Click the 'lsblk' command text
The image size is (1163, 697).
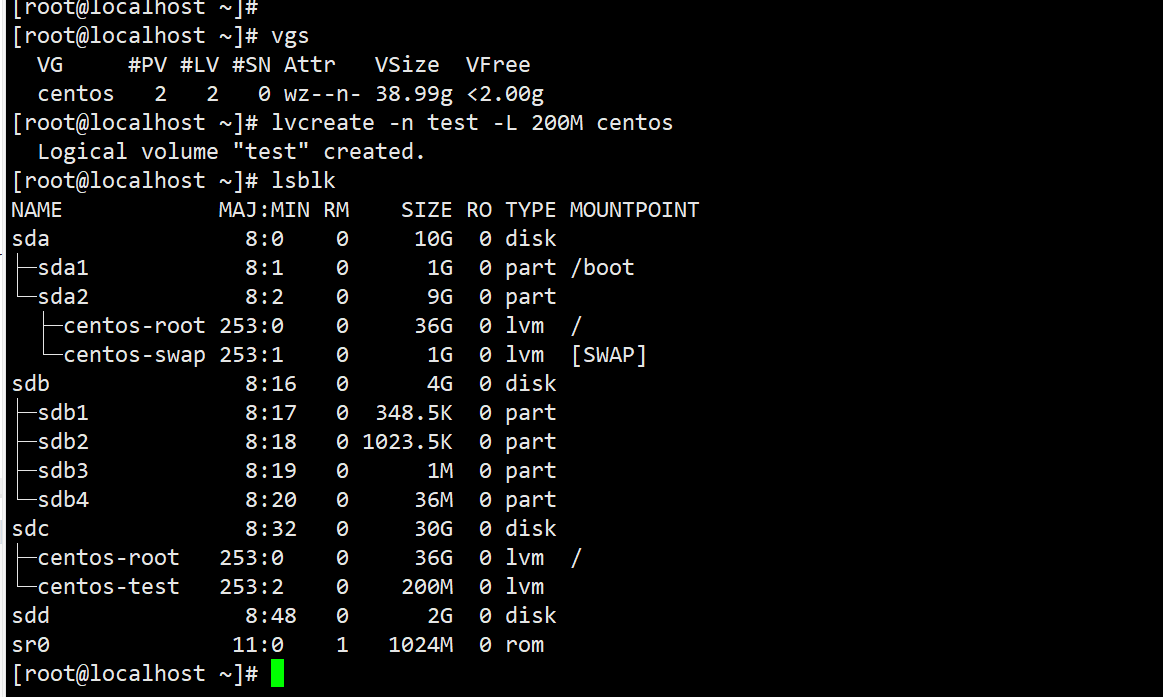303,181
